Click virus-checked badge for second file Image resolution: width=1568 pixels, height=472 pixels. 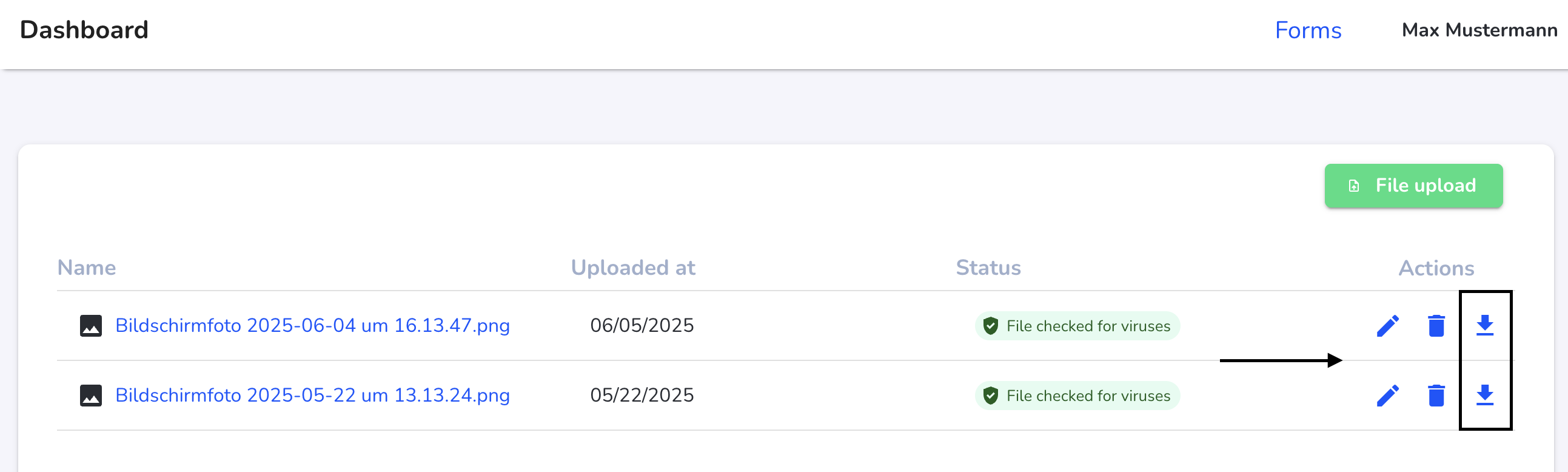click(1077, 396)
